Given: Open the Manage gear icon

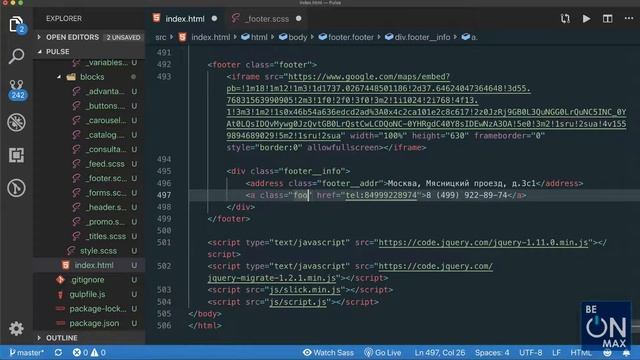Looking at the screenshot, I should click(16, 329).
